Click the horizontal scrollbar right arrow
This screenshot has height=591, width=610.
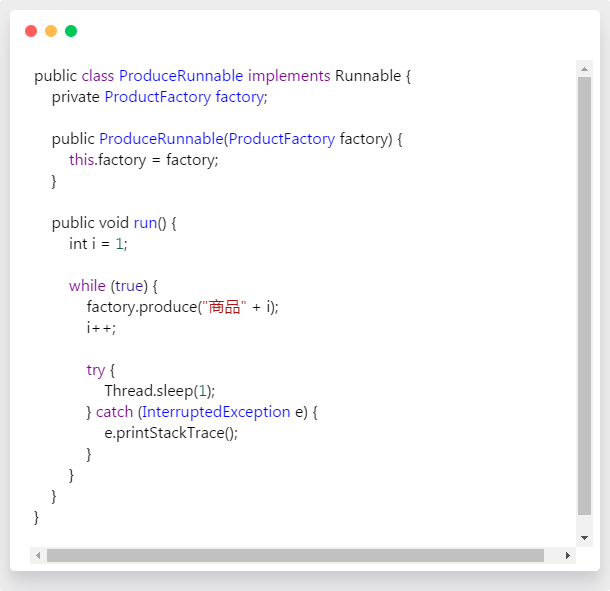[568, 555]
